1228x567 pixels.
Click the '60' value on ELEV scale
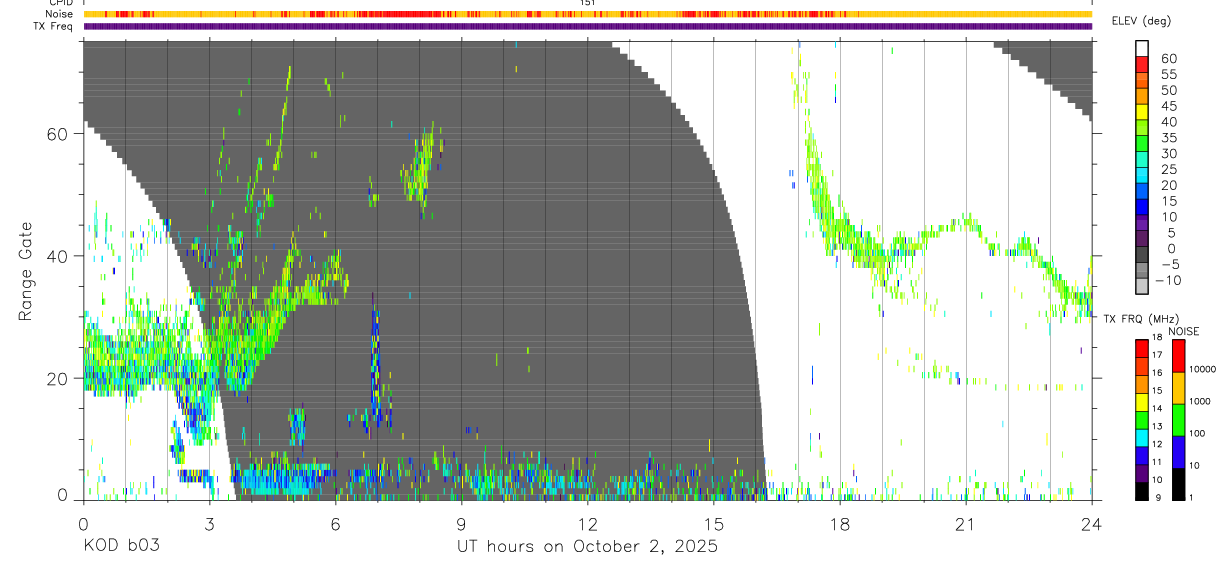pyautogui.click(x=1168, y=58)
